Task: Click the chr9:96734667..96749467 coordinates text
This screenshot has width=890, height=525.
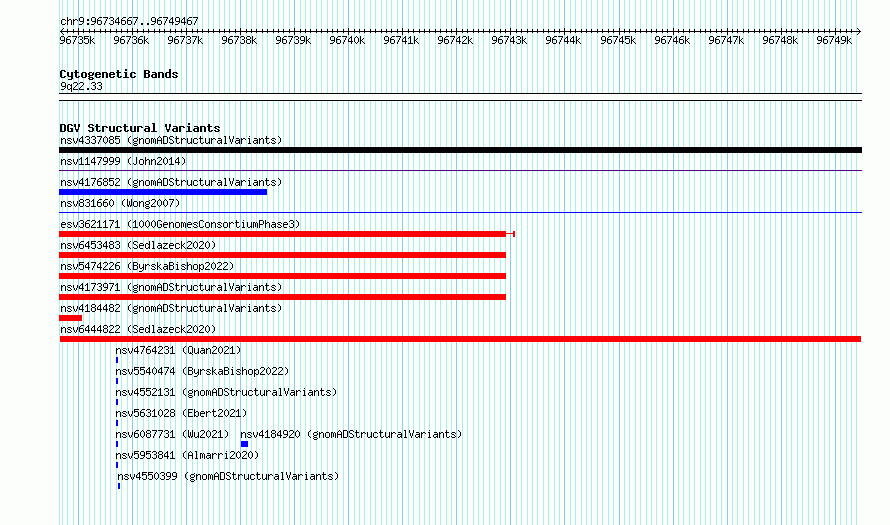Action: (129, 22)
